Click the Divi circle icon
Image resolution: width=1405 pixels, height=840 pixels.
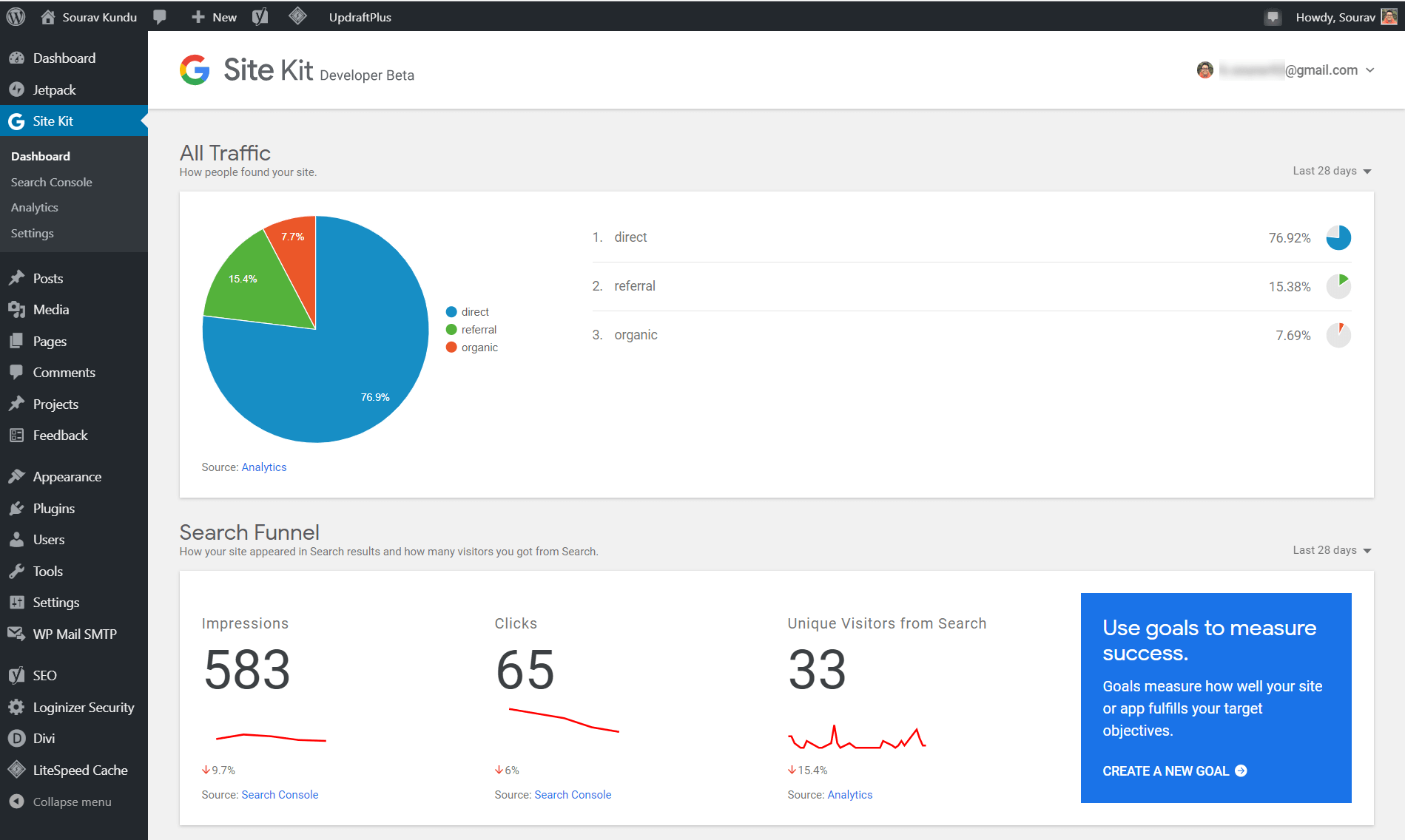[16, 738]
